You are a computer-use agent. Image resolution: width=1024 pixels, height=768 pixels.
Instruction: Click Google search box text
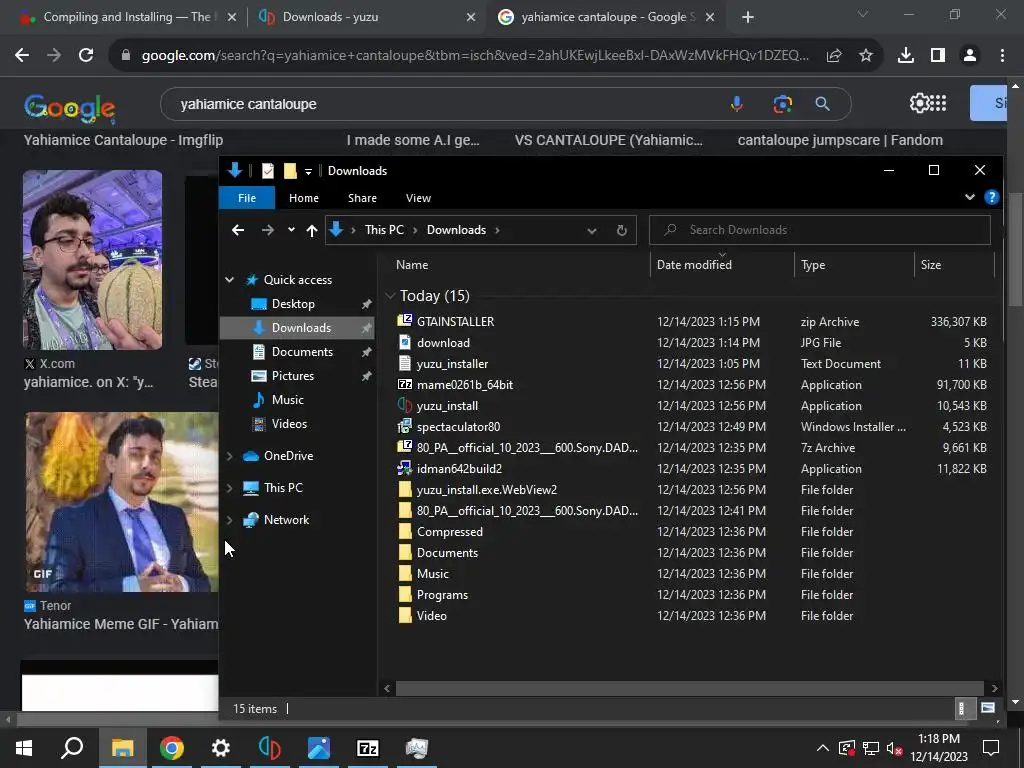pyautogui.click(x=248, y=104)
